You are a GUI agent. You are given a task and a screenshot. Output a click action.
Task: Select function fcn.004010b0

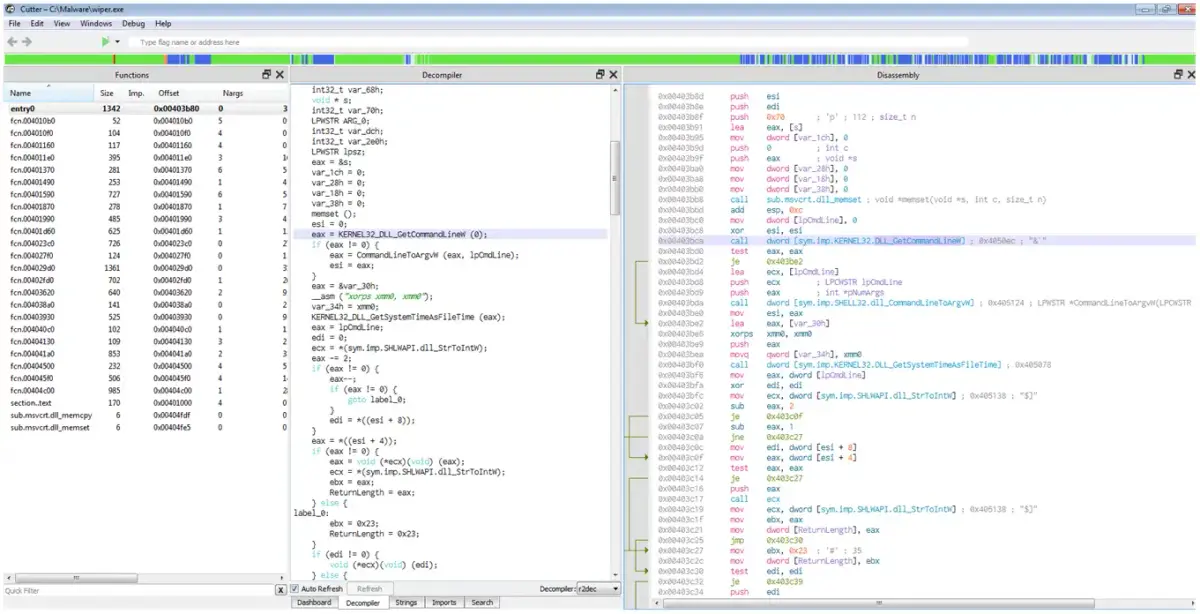tap(146, 120)
